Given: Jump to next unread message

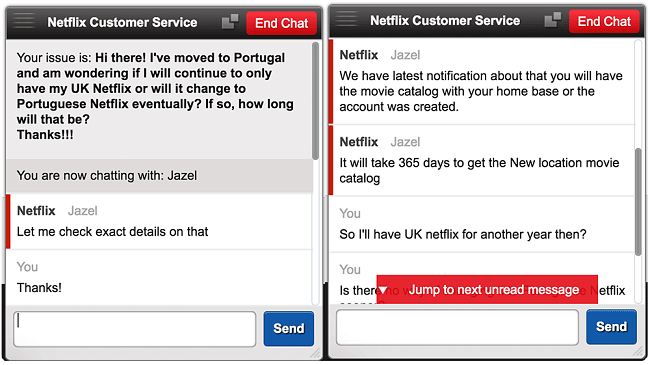Looking at the screenshot, I should click(x=487, y=290).
